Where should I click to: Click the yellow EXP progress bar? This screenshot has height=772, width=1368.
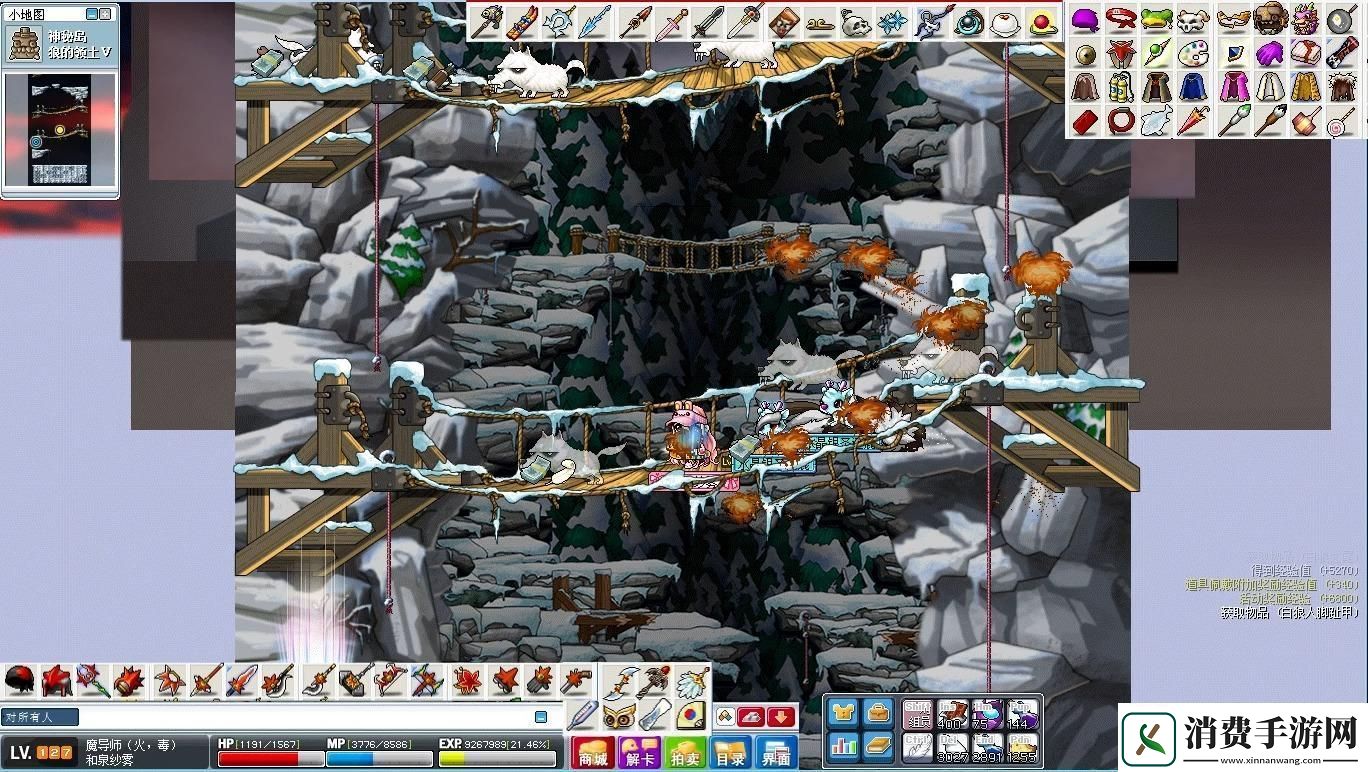[x=496, y=759]
